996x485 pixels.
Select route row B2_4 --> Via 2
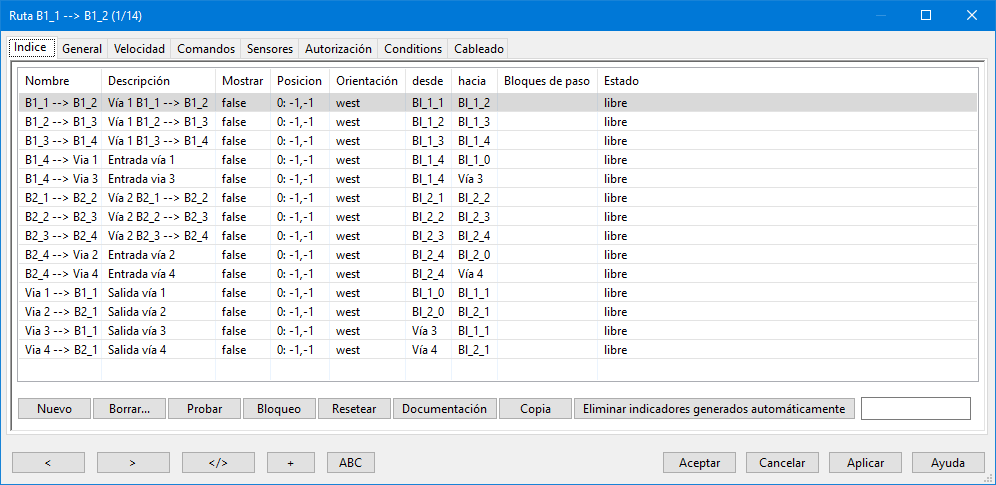click(498, 255)
